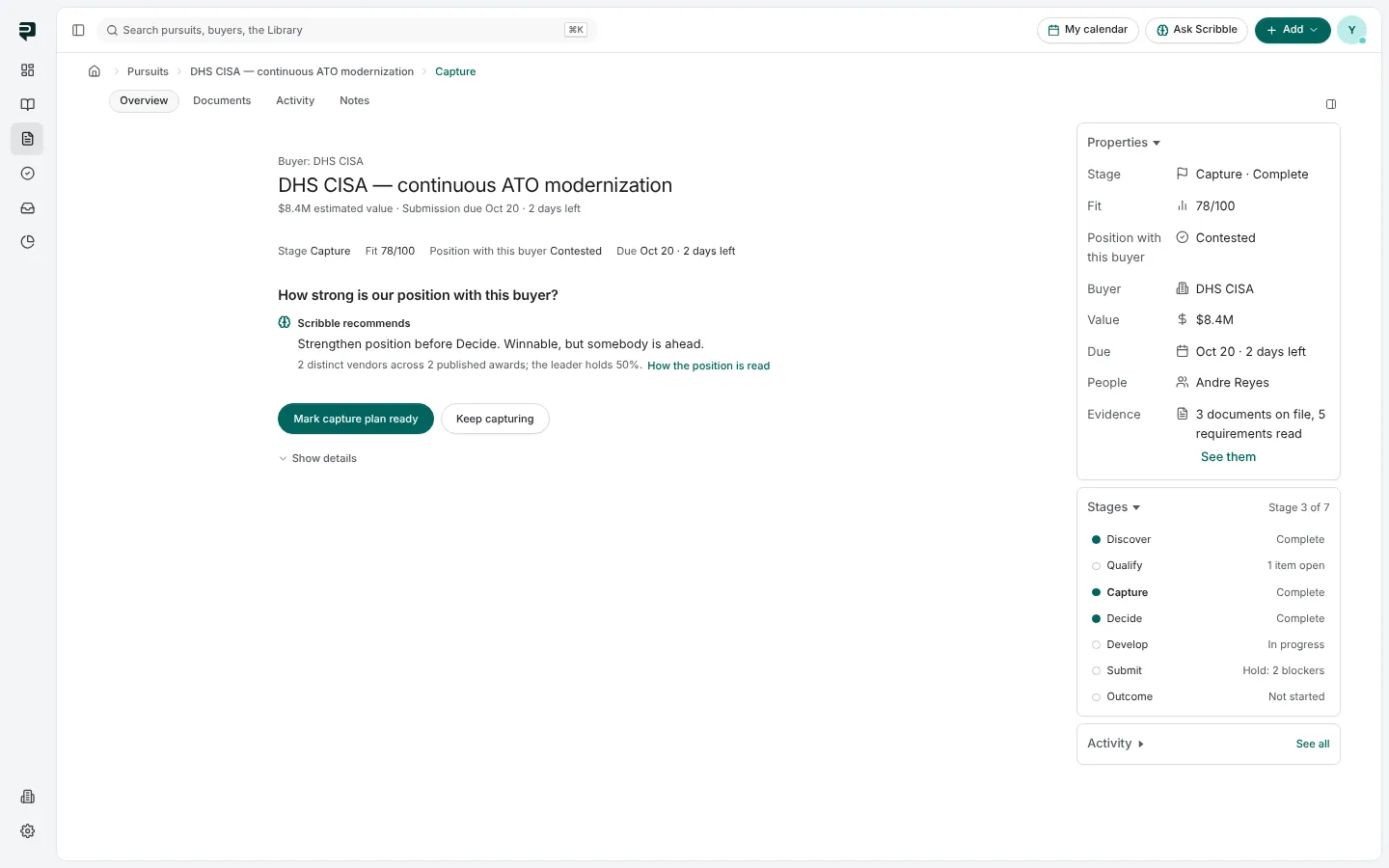Open the pie chart reports icon
This screenshot has height=868, width=1389.
click(27, 242)
